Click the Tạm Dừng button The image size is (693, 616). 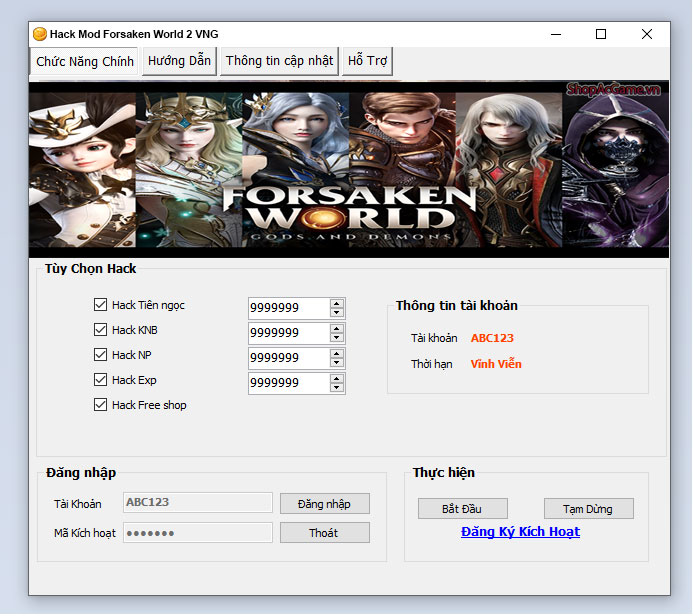pos(588,509)
